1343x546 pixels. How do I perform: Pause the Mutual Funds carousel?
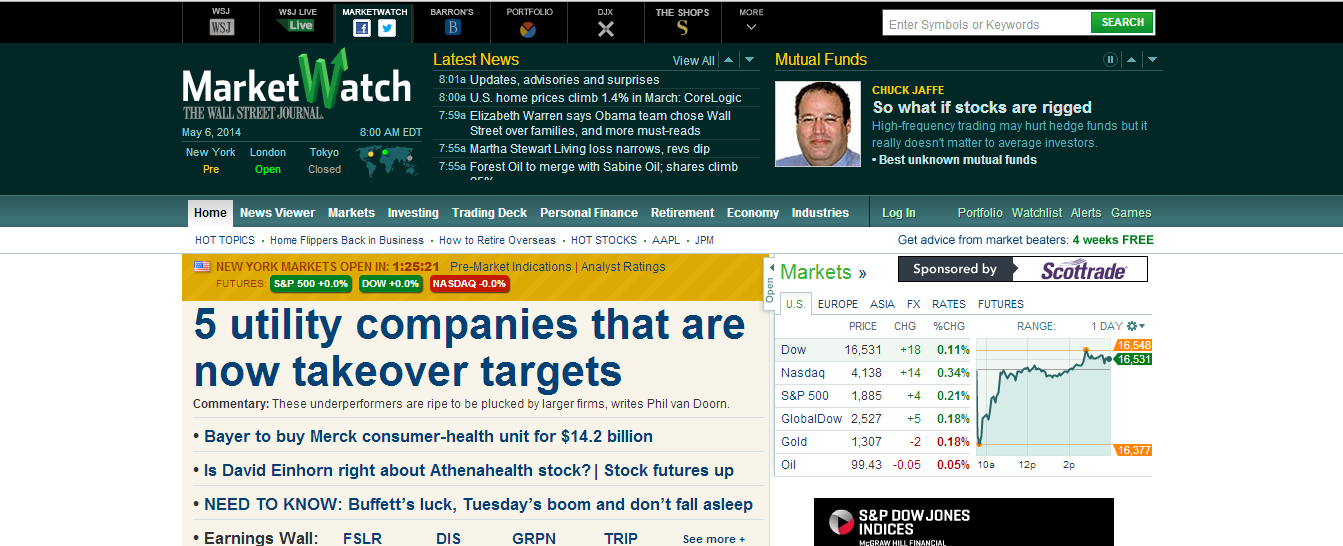click(x=1110, y=60)
